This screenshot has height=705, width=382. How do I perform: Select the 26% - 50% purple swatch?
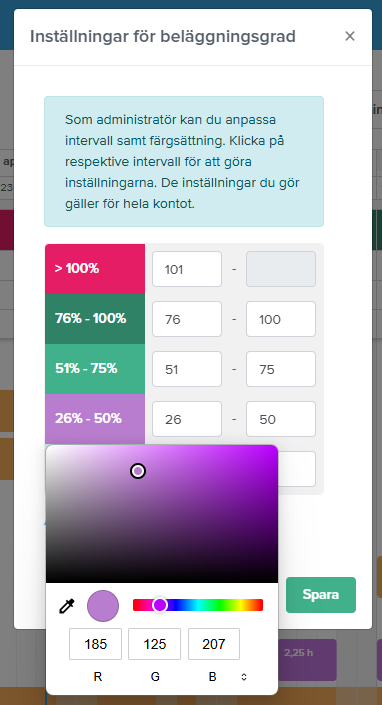[x=95, y=419]
